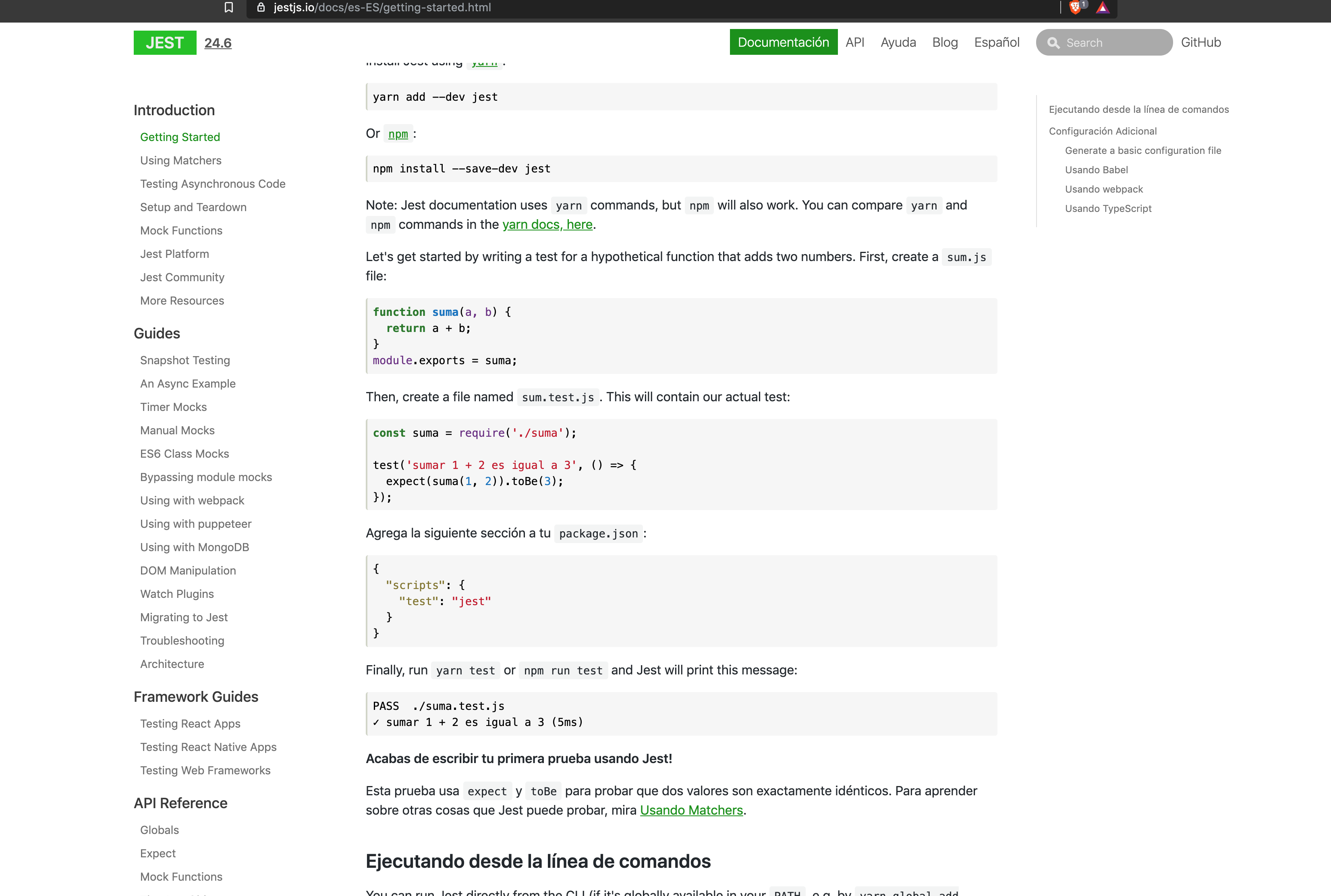Click the JEST logo icon
1331x896 pixels.
click(x=164, y=42)
